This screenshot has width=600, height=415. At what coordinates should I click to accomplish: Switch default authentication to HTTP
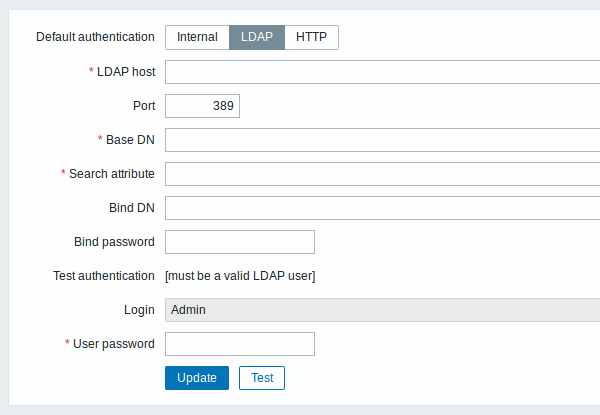click(x=311, y=37)
